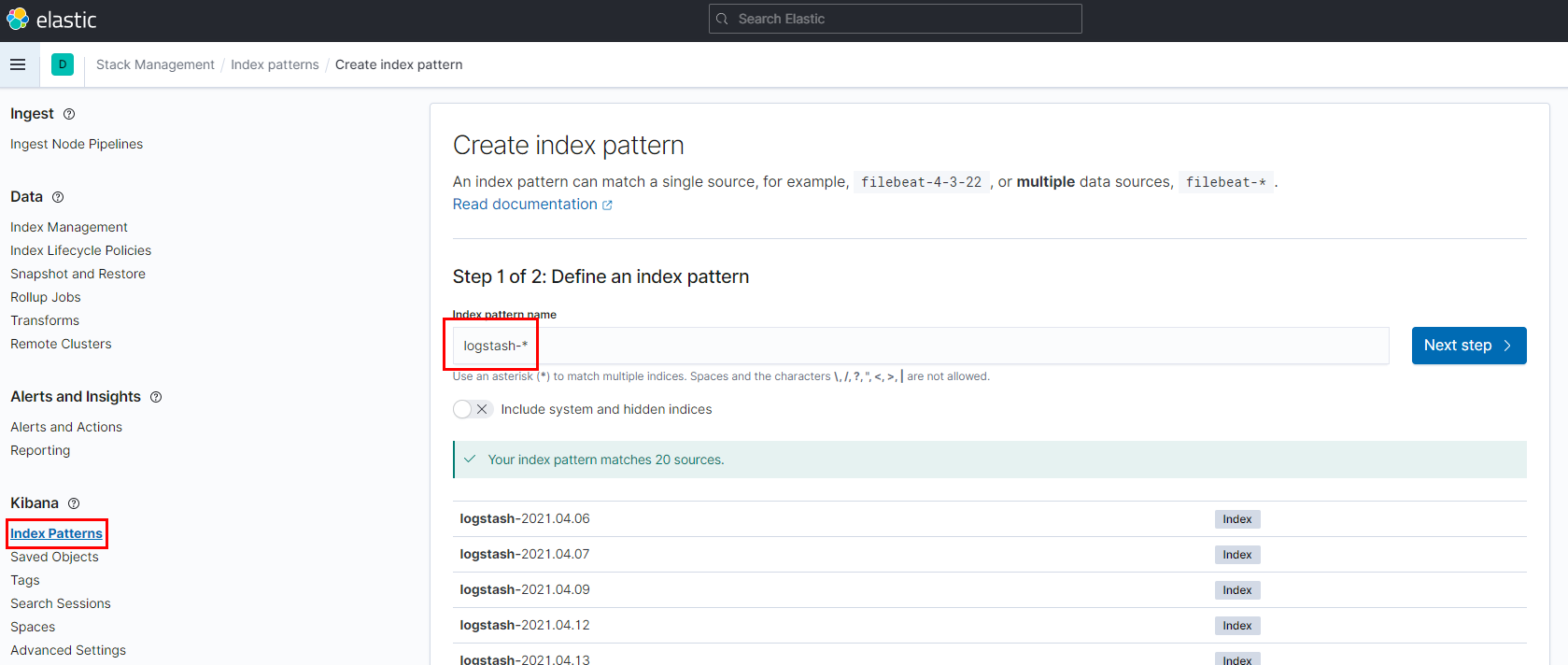Click the filebeat-* code example

1226,182
